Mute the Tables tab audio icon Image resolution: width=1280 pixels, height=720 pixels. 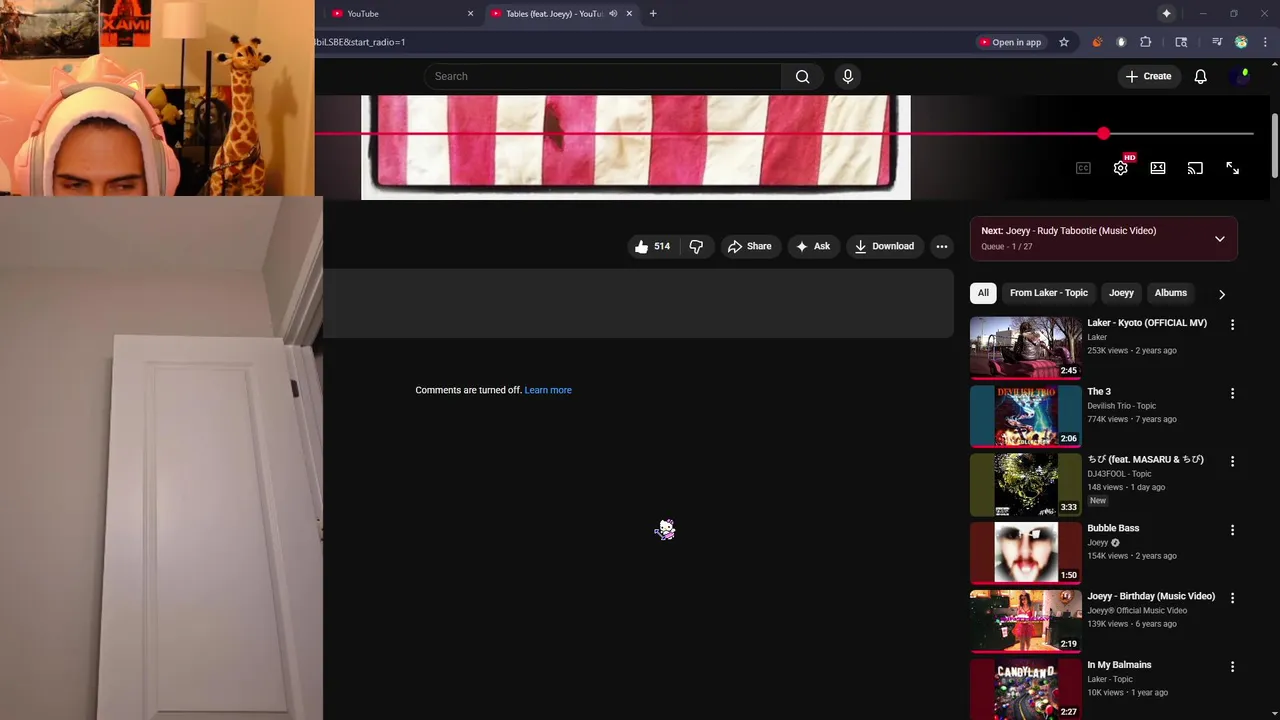[x=613, y=13]
